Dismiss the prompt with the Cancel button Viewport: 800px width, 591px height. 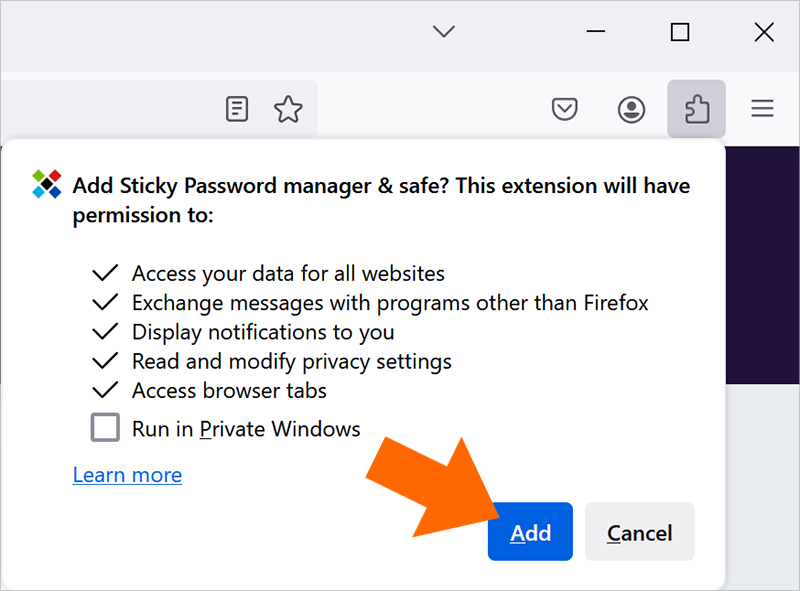pos(639,531)
